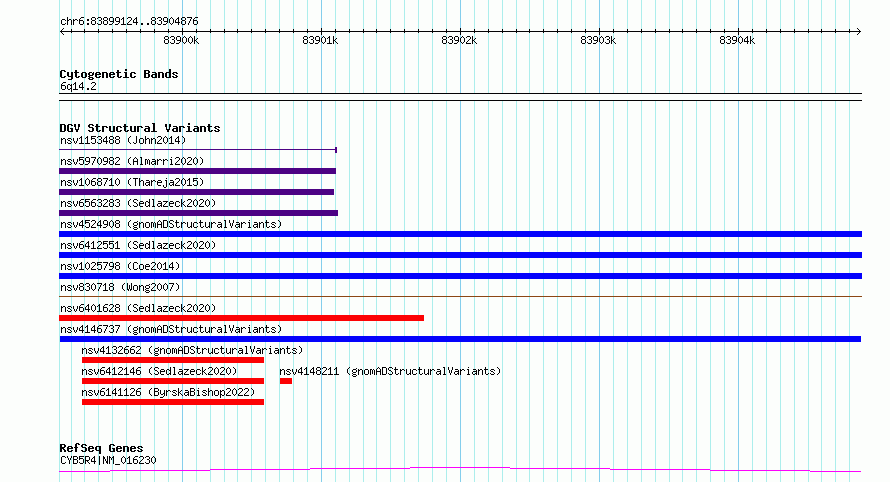Click the nsv6563283 (Sedlazeck2020) purple bar
This screenshot has height=482, width=890.
(199, 213)
